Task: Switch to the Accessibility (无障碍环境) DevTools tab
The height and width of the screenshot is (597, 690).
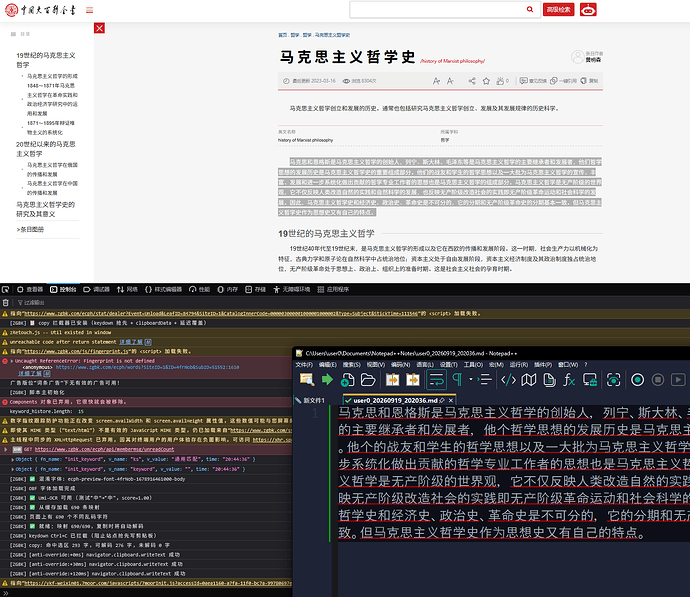Action: 291,289
